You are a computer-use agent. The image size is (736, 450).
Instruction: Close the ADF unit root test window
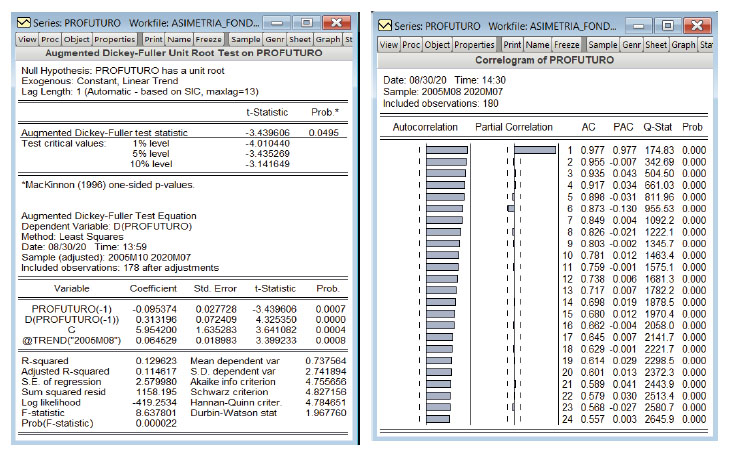pyautogui.click(x=337, y=23)
